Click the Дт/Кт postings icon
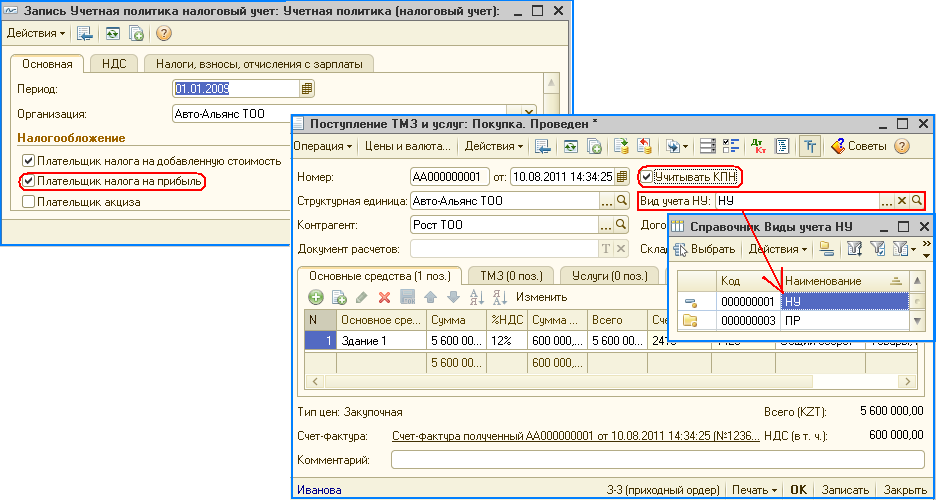Screen dimensions: 937x500 click(x=757, y=146)
